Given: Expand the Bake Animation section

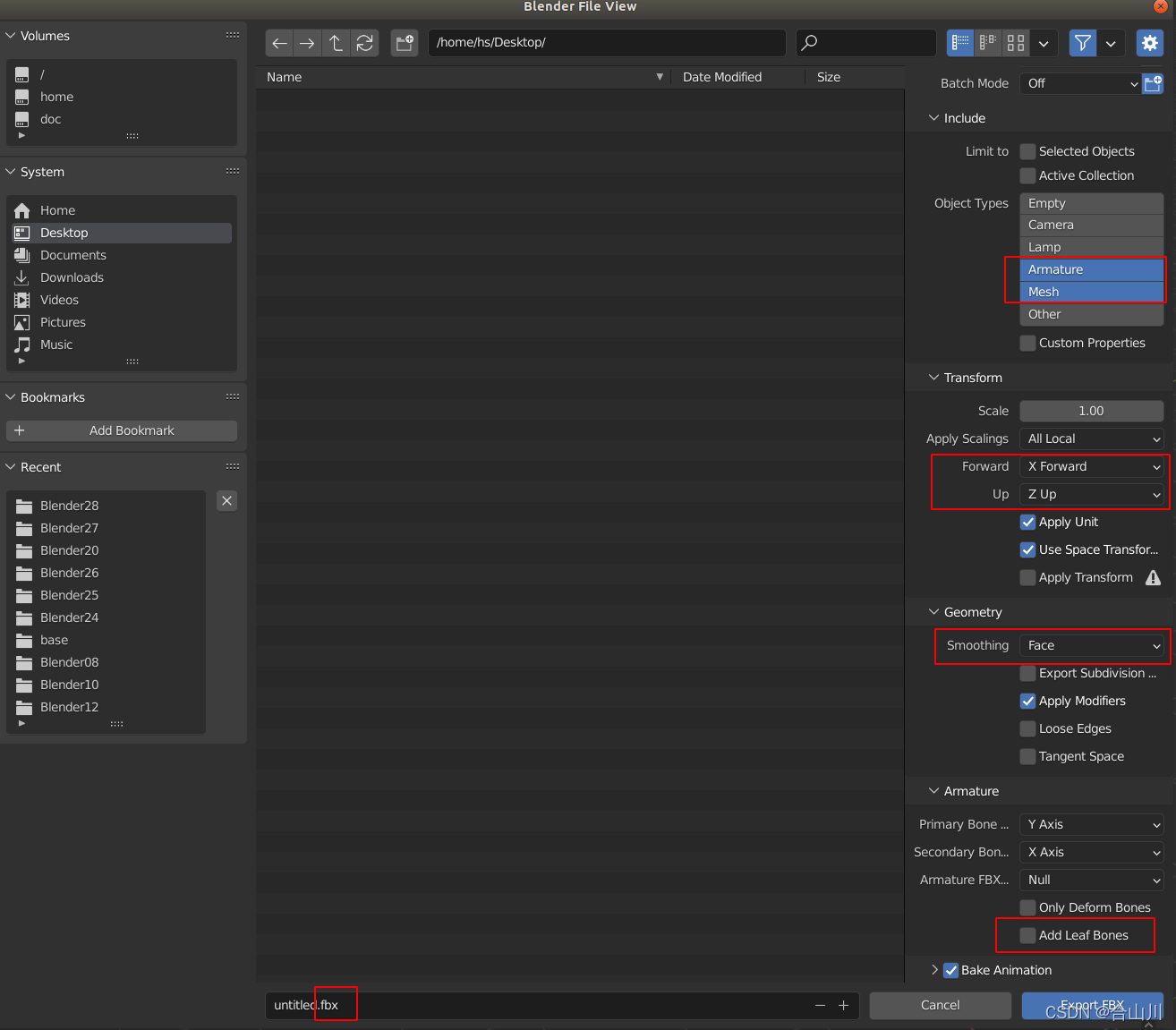Looking at the screenshot, I should click(934, 971).
